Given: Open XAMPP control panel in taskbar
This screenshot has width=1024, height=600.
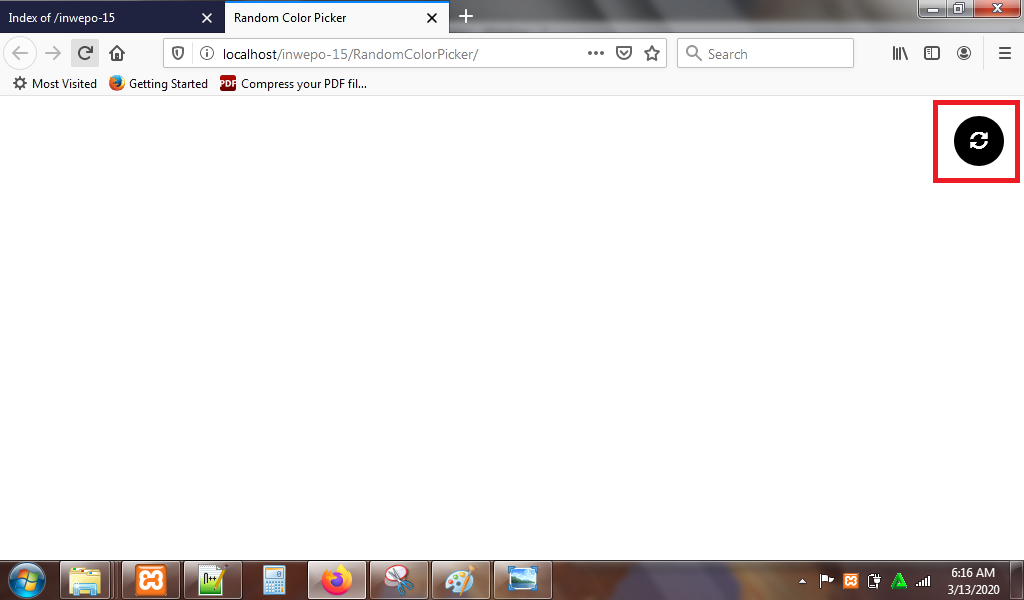Looking at the screenshot, I should [x=151, y=580].
